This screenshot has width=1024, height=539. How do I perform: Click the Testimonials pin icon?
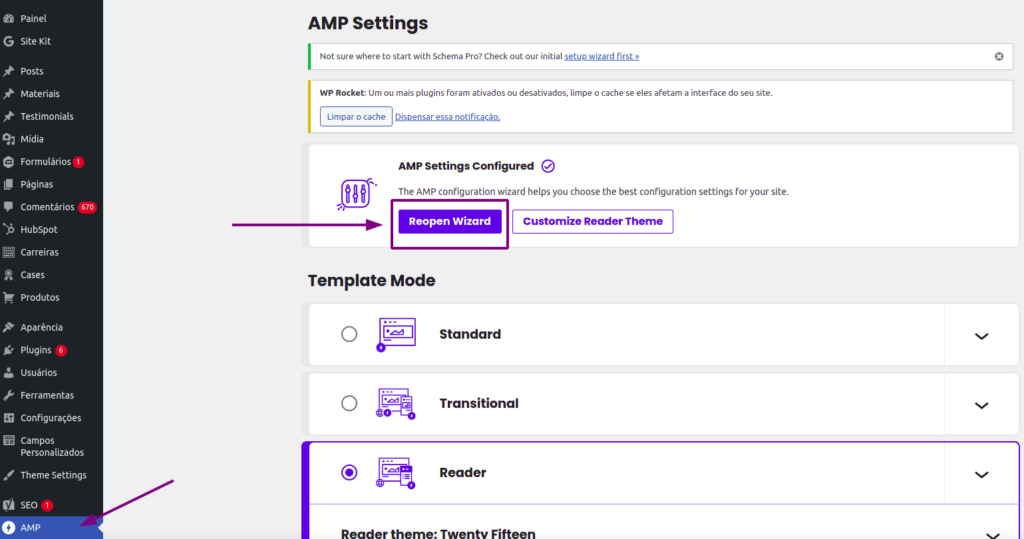point(8,116)
